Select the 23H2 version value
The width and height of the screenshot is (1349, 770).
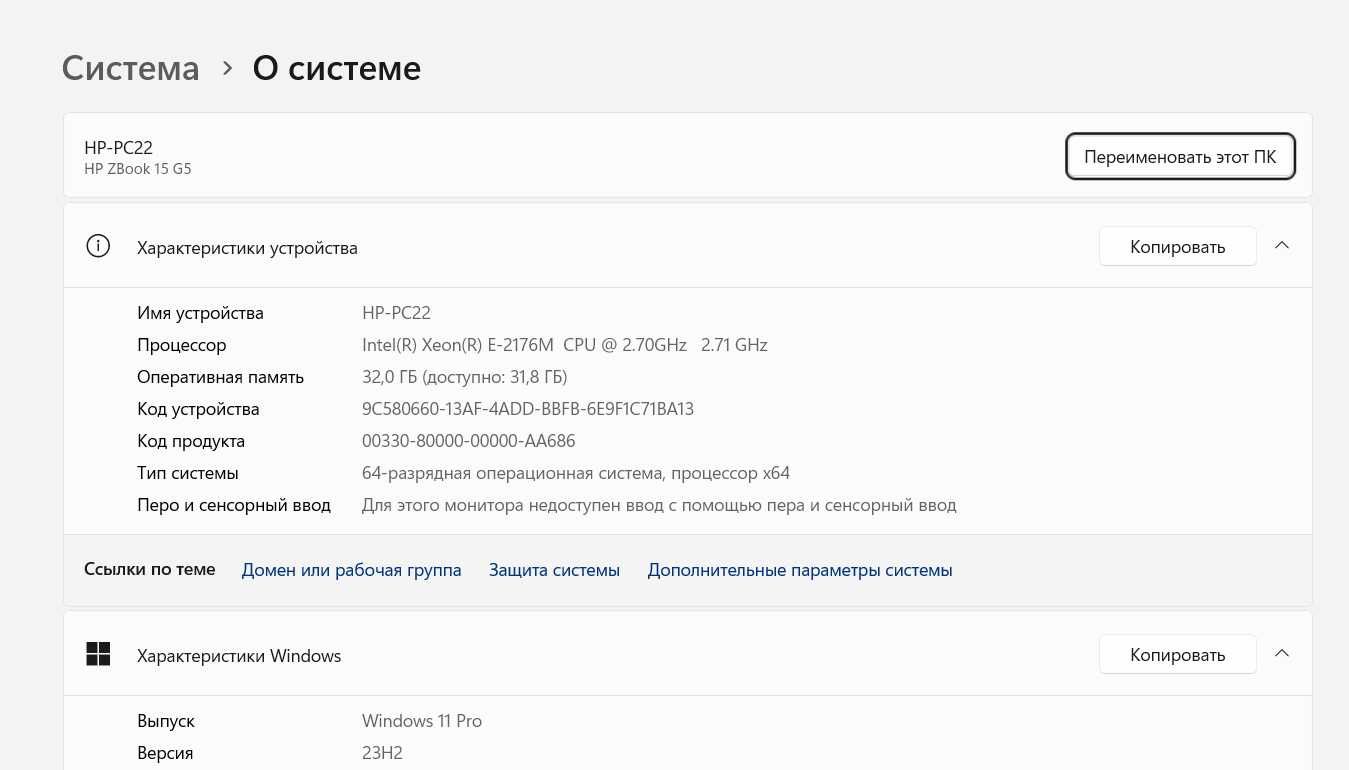pyautogui.click(x=382, y=753)
